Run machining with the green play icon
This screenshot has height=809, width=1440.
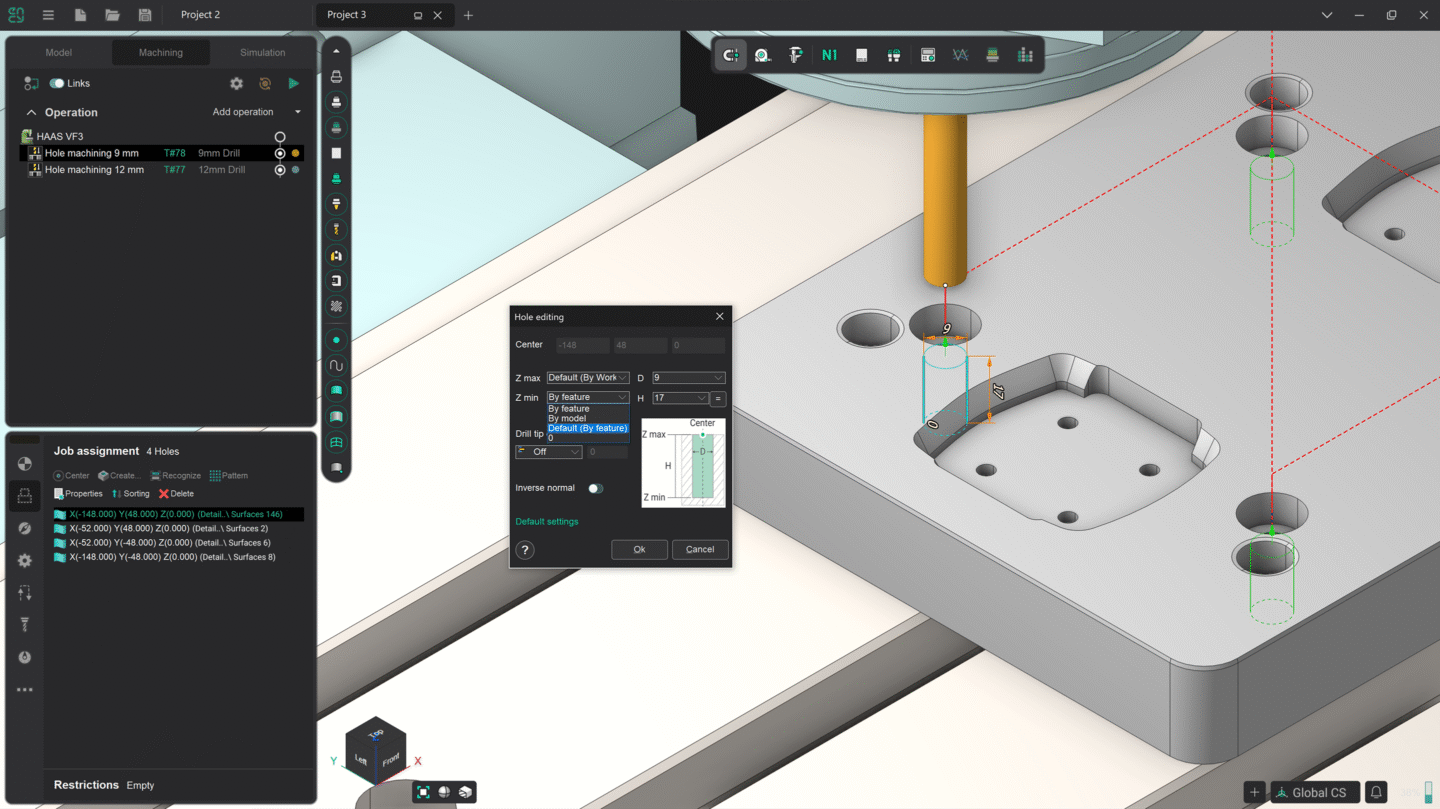point(293,83)
